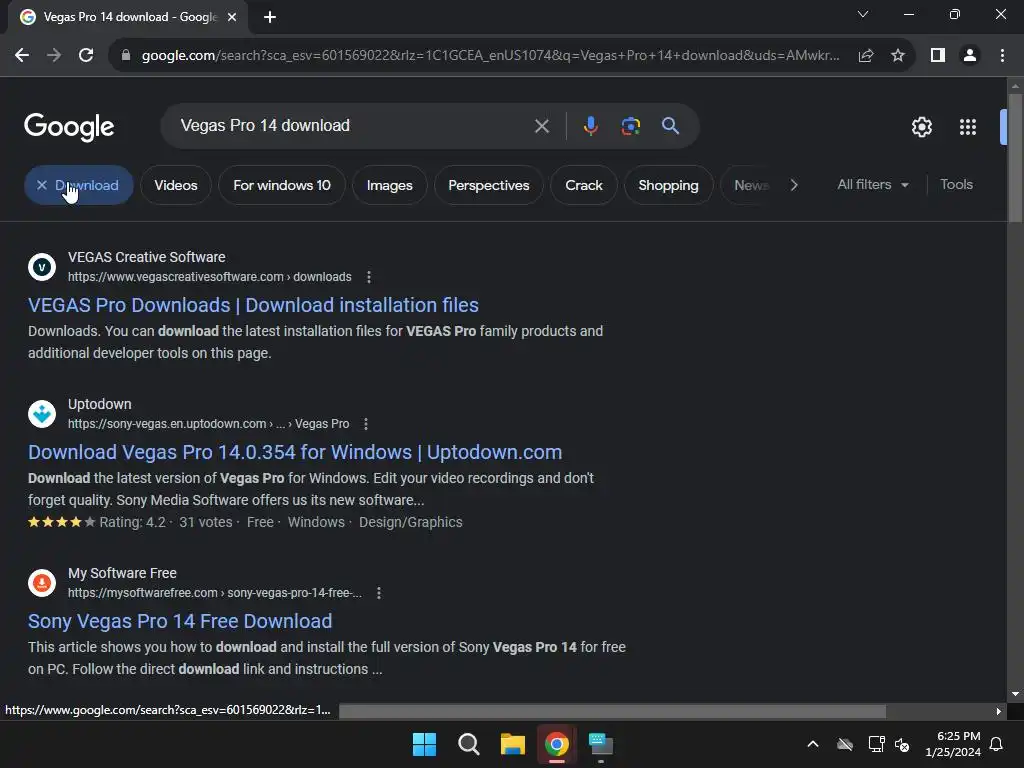Start a voice search with microphone

[x=590, y=126]
